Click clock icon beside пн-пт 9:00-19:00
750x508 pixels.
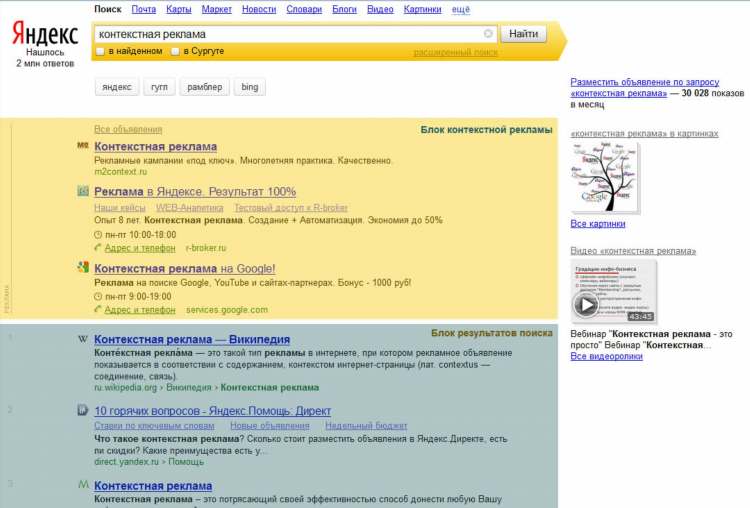(98, 297)
